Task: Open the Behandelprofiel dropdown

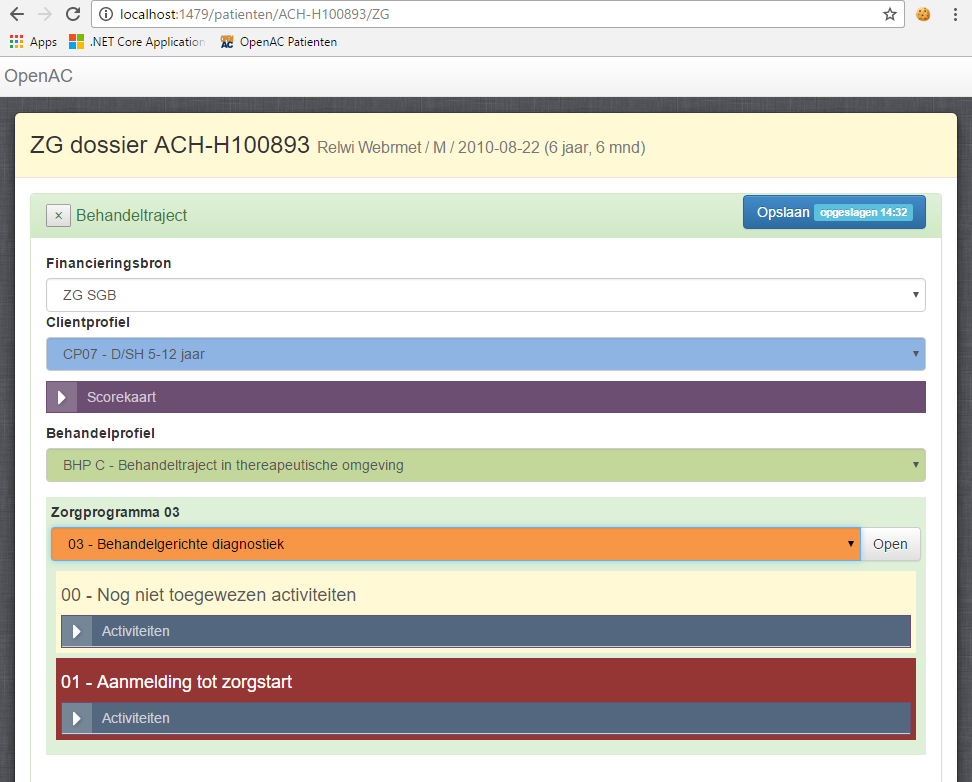Action: [485, 465]
